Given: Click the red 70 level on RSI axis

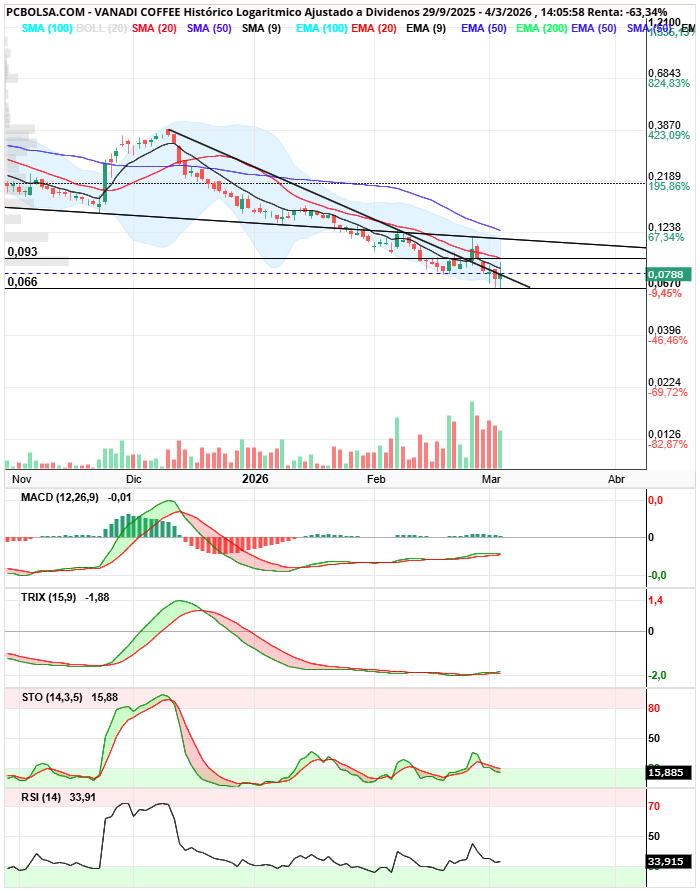Looking at the screenshot, I should tap(654, 806).
